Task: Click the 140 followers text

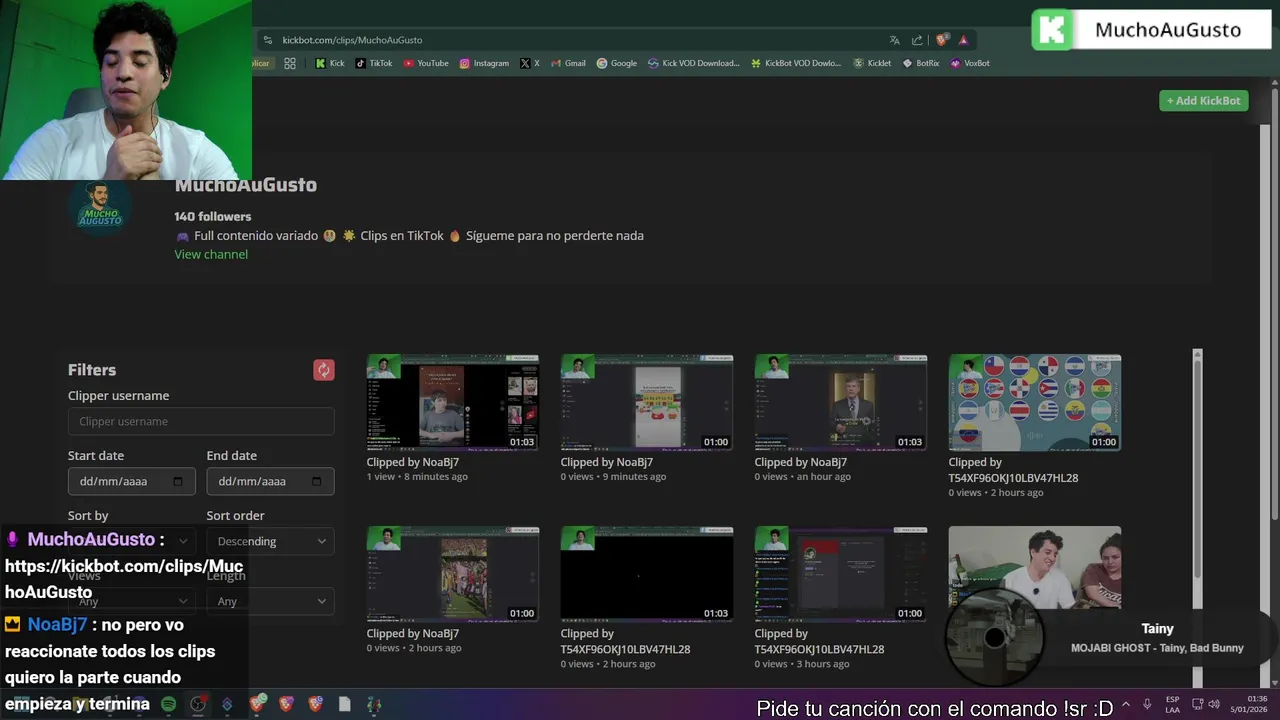Action: point(213,216)
